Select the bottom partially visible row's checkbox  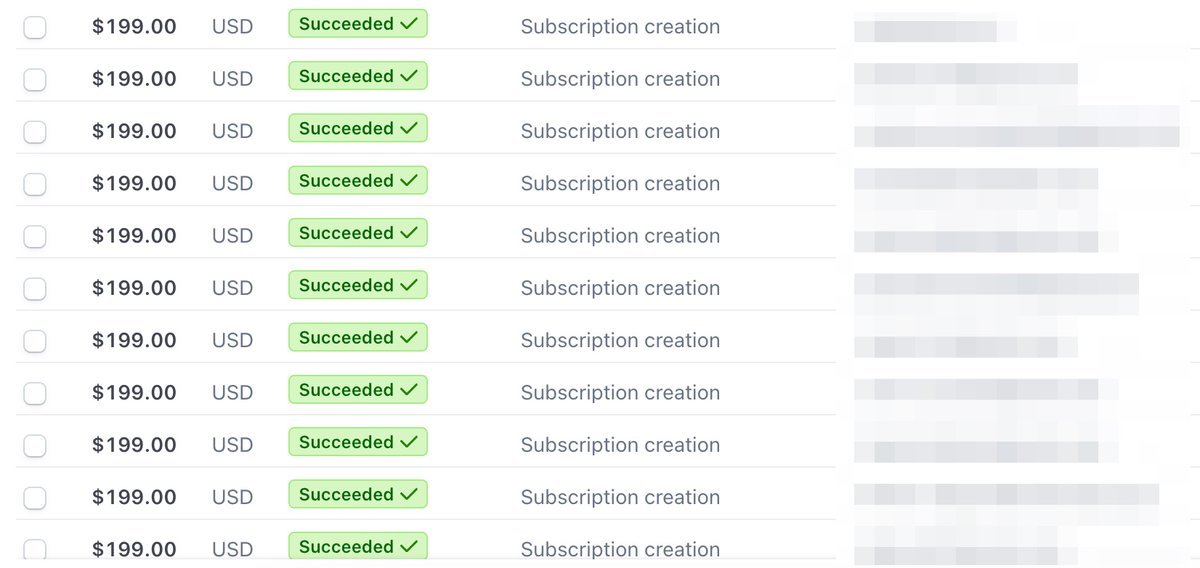(35, 549)
